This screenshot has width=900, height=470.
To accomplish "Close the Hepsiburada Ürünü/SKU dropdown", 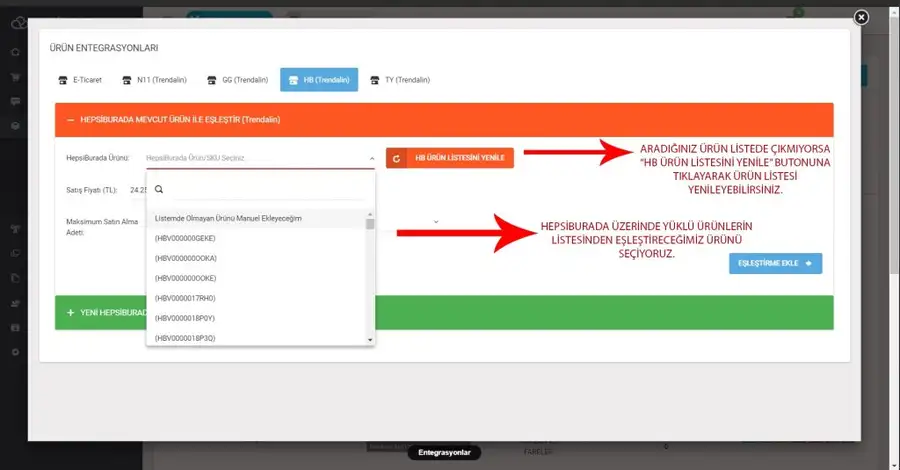I will (x=372, y=158).
